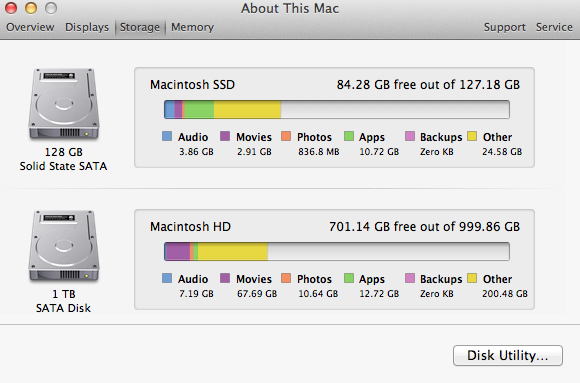The height and width of the screenshot is (383, 580).
Task: Click the yellow window minimize button
Action: pos(31,8)
